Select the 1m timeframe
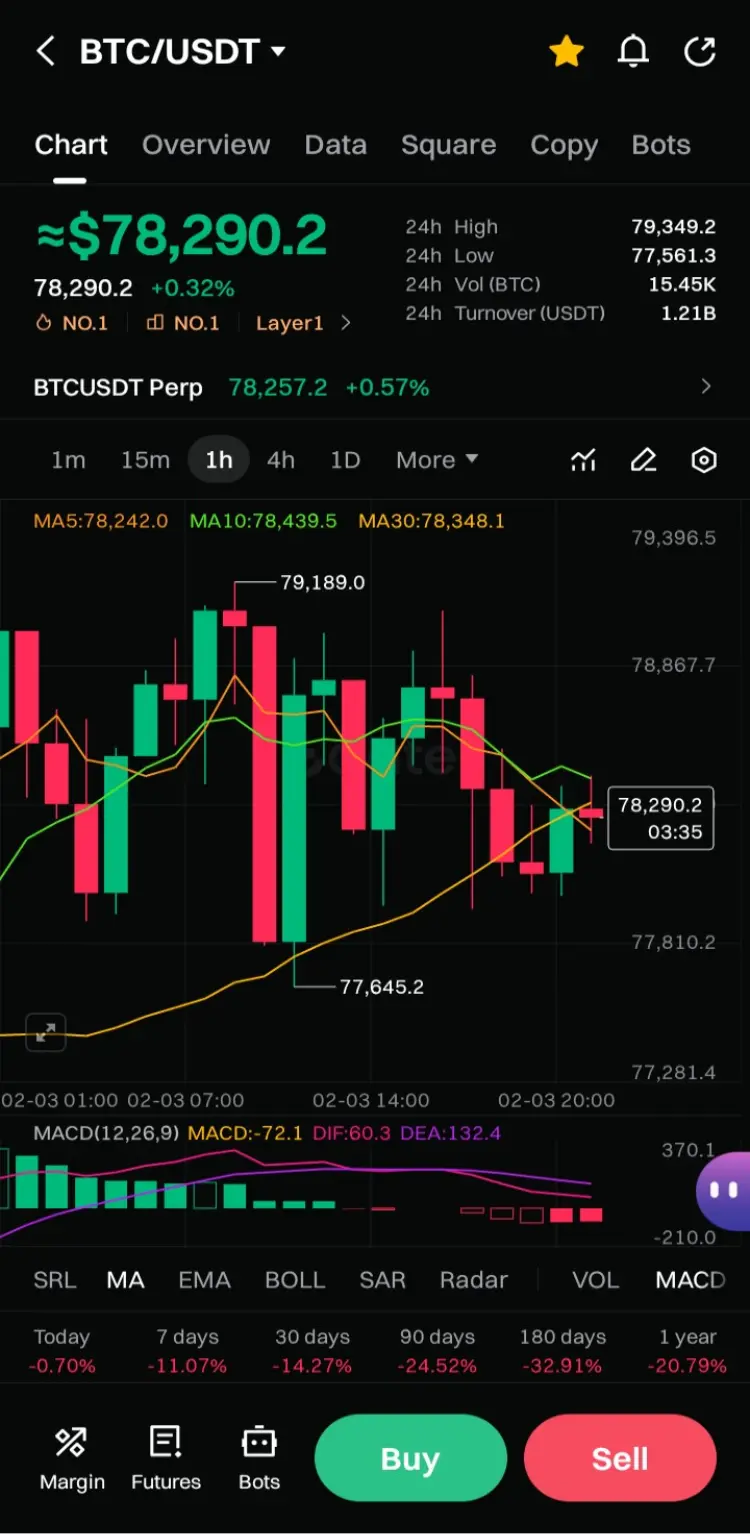Image resolution: width=750 pixels, height=1534 pixels. (68, 460)
